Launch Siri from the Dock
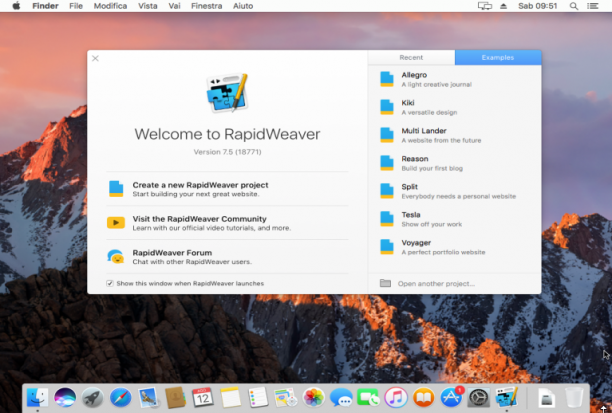Viewport: 612px width, 413px height. tap(65, 398)
